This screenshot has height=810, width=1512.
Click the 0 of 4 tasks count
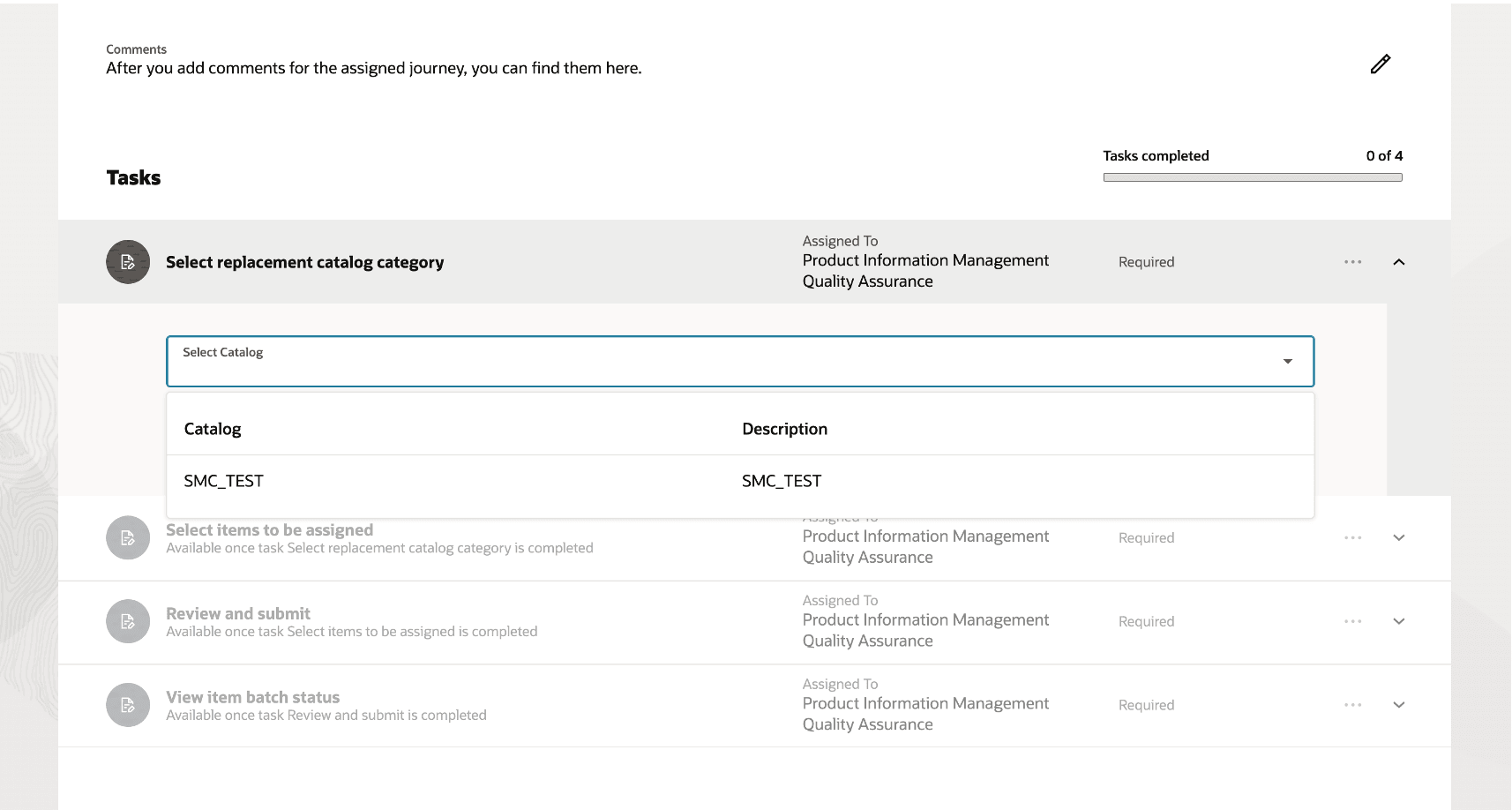click(x=1384, y=155)
